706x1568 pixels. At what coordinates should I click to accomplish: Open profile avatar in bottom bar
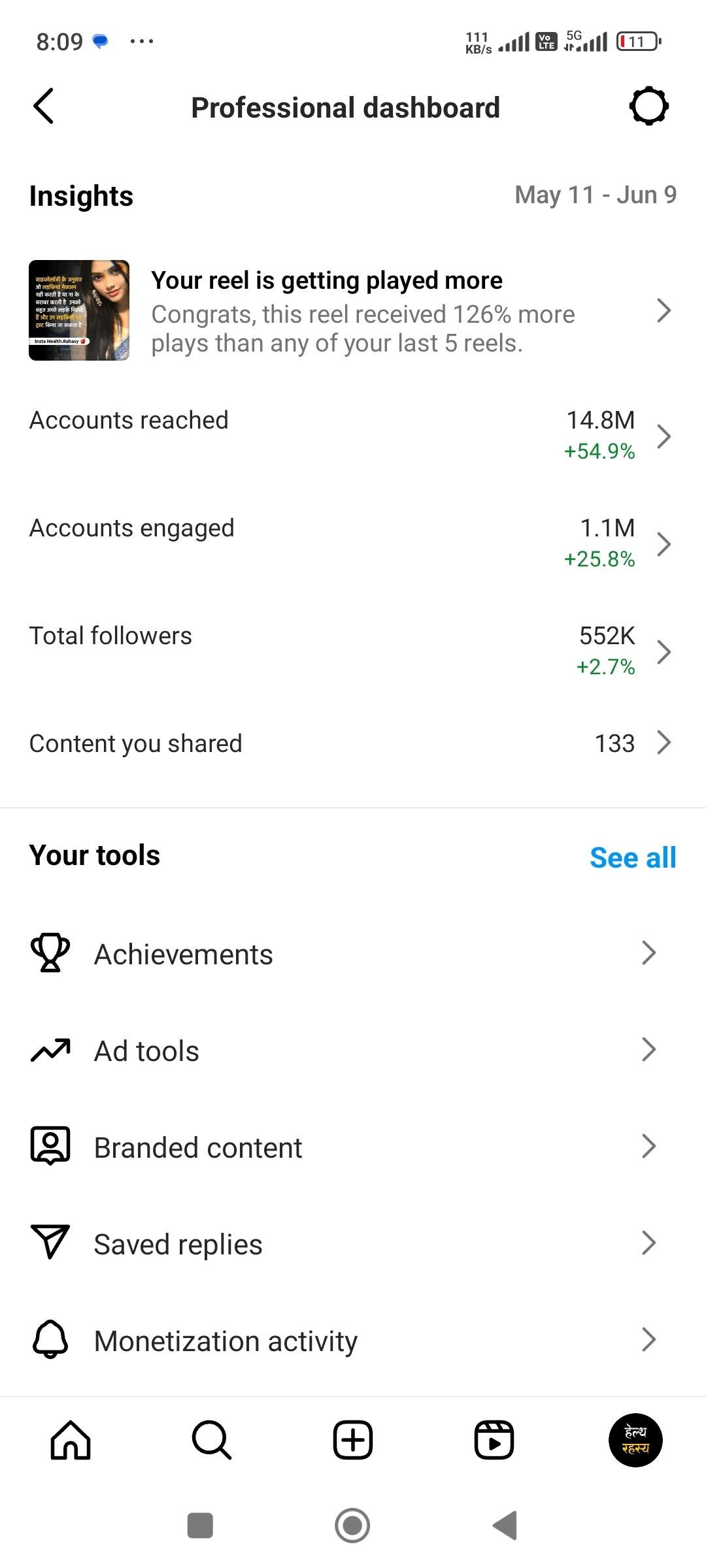(x=635, y=1440)
